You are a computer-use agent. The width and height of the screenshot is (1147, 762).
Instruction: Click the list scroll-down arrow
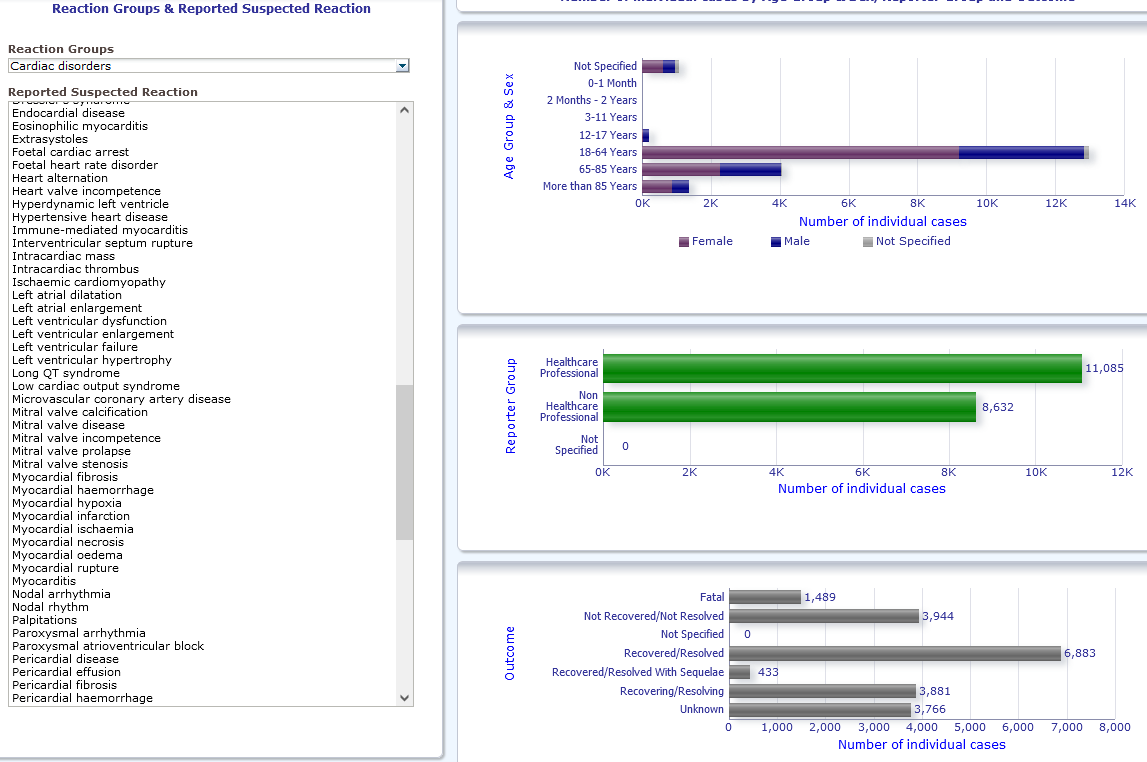click(x=405, y=698)
